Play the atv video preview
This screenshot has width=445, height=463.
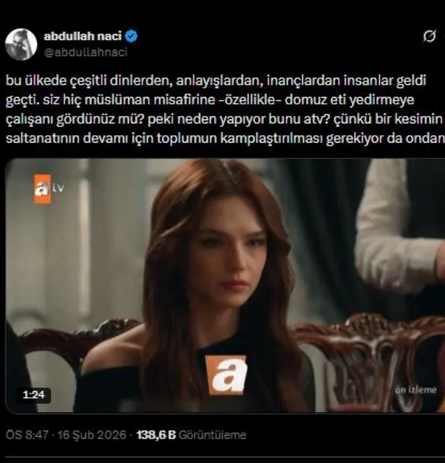[x=225, y=286]
